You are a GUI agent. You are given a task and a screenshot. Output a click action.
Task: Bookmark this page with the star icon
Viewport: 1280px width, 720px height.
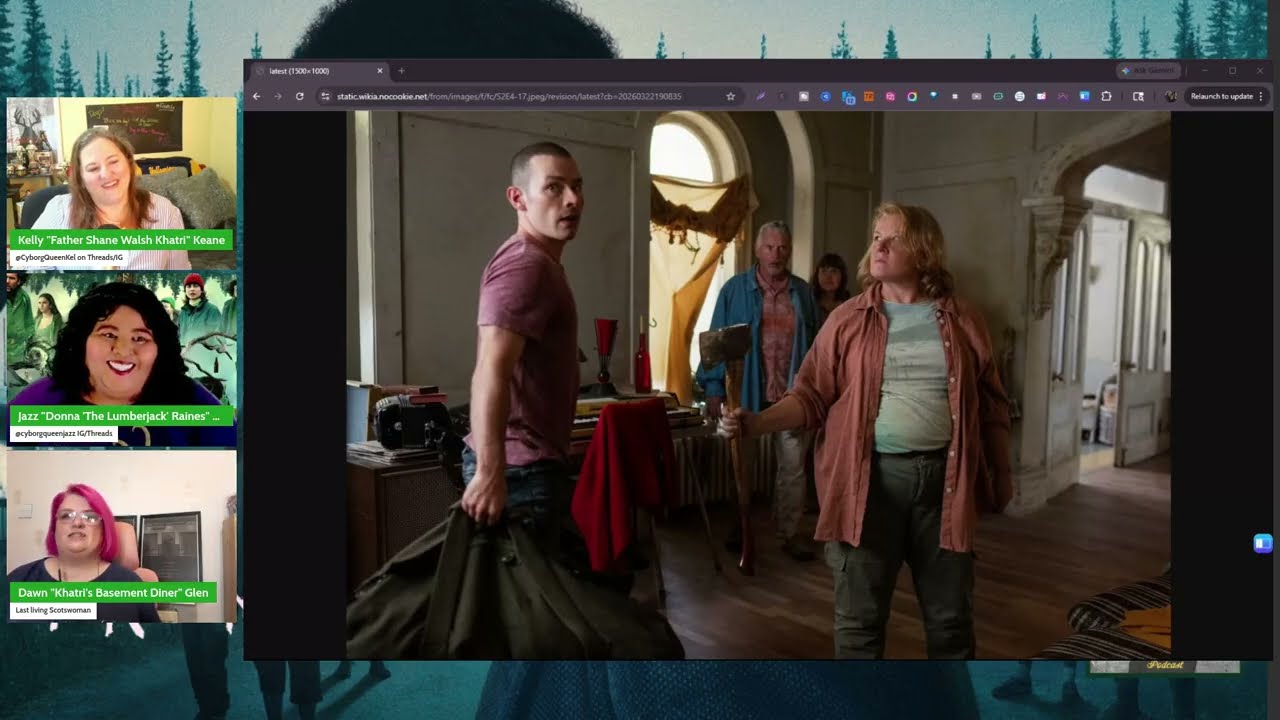click(731, 96)
